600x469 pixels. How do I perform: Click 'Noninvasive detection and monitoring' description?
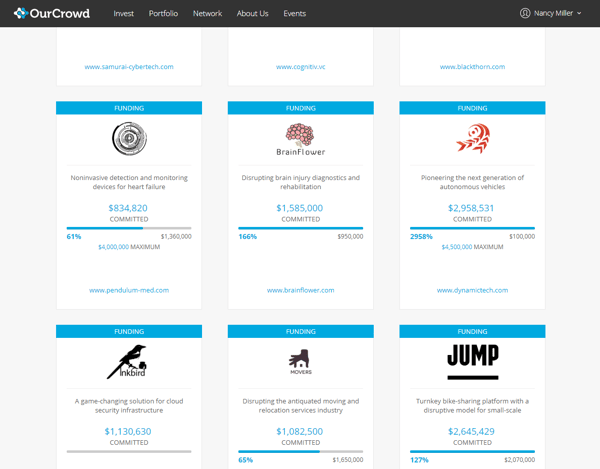pyautogui.click(x=129, y=182)
